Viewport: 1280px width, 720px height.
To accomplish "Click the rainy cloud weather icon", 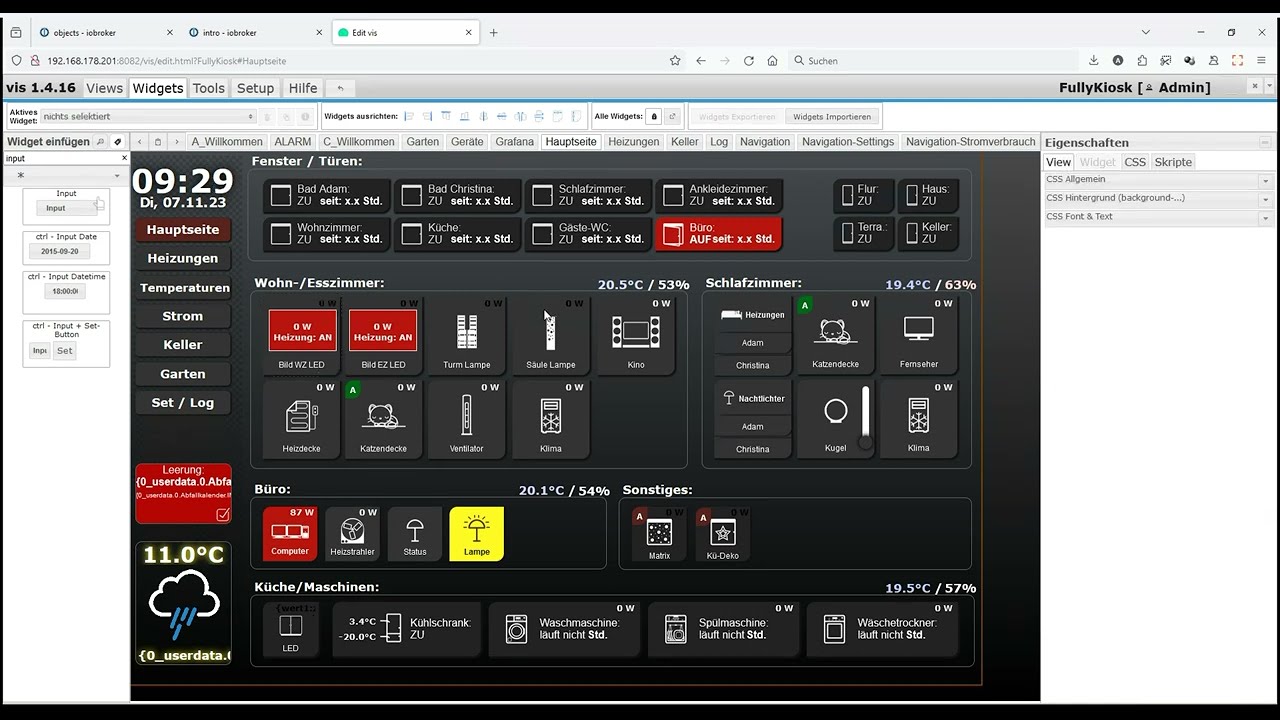I will [x=183, y=607].
